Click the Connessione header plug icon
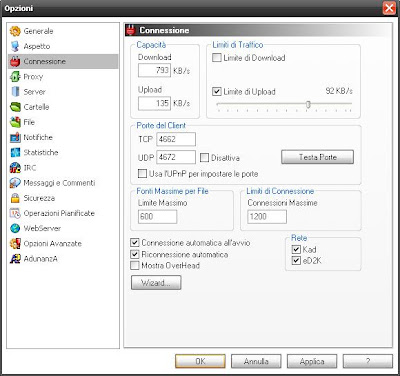Screen dimensions: 400x376 [x=130, y=30]
